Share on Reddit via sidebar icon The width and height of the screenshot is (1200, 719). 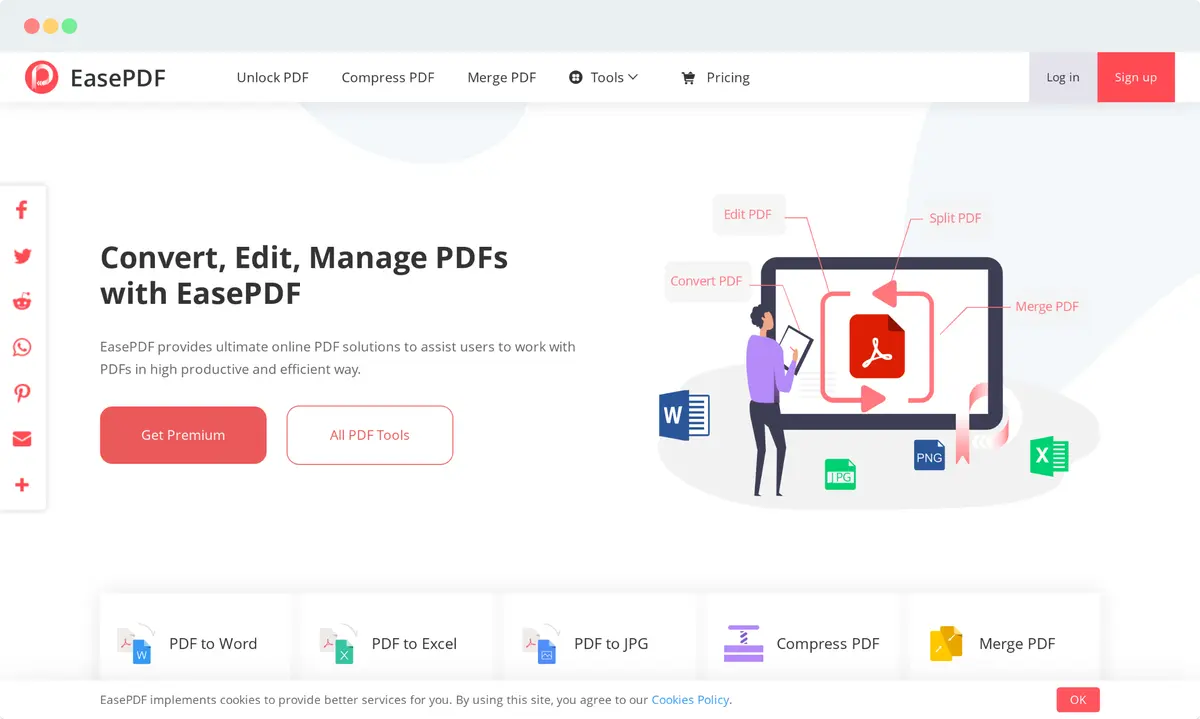[22, 302]
